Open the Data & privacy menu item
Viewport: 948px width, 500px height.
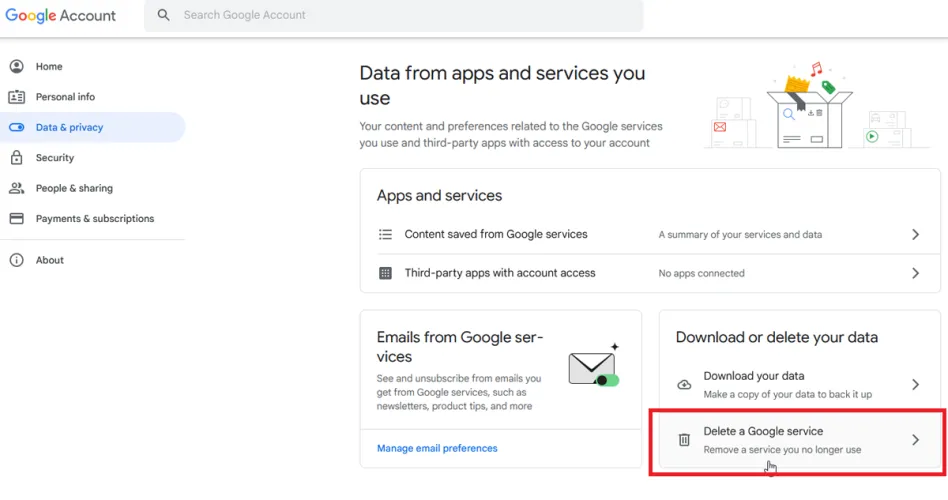pos(70,128)
